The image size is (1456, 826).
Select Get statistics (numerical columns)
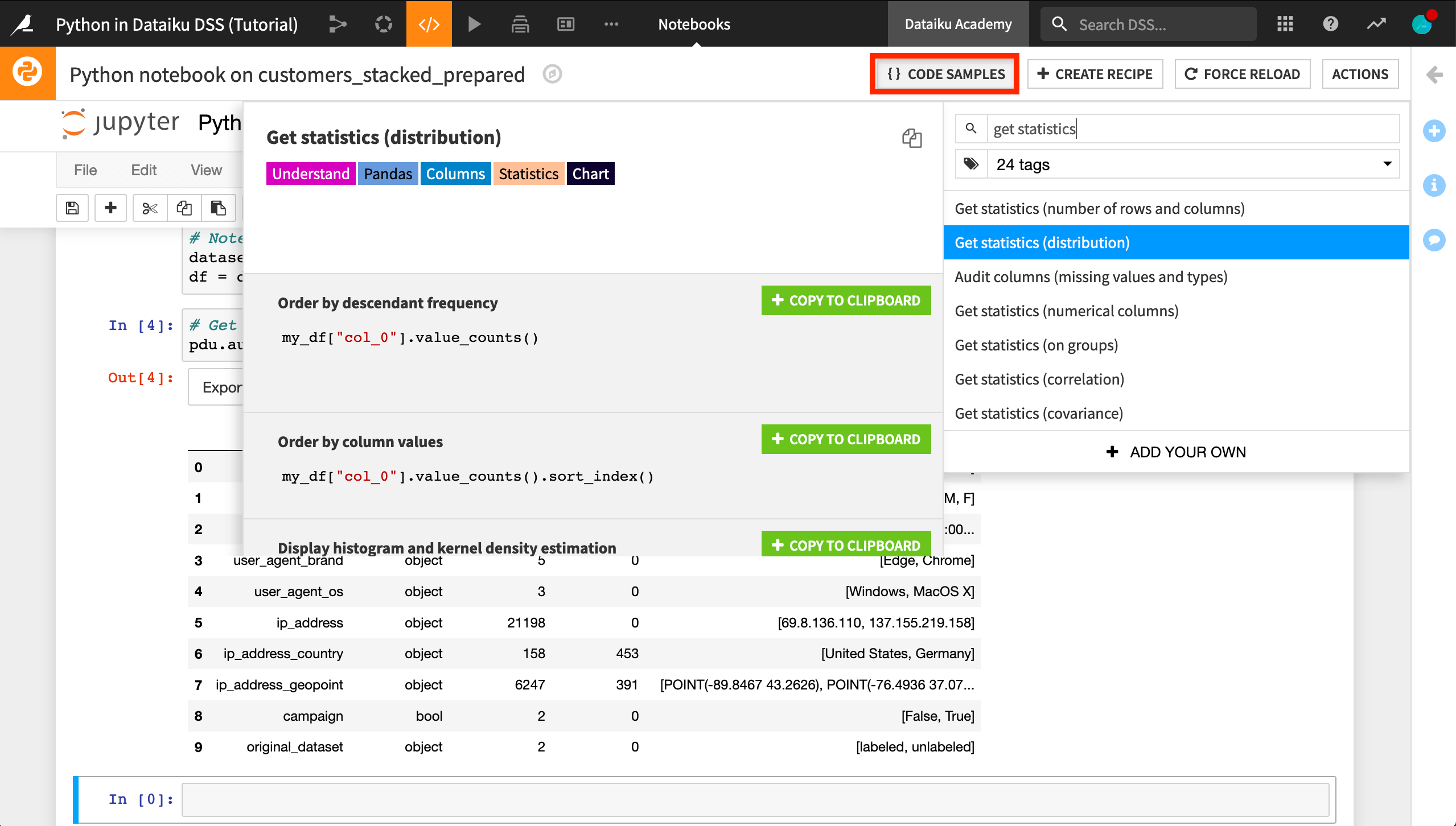click(1176, 311)
